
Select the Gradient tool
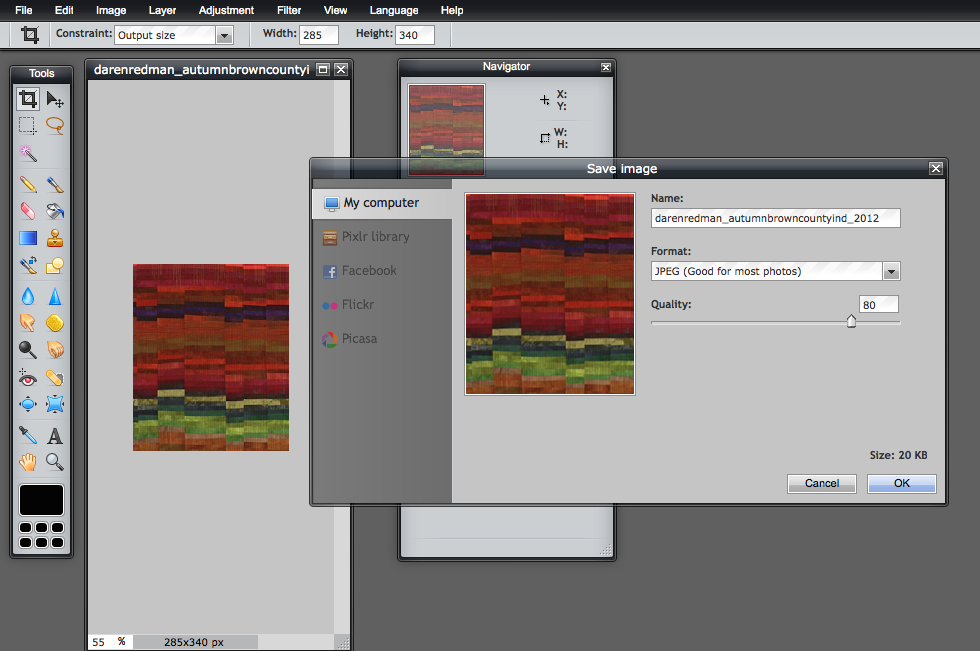pos(28,238)
